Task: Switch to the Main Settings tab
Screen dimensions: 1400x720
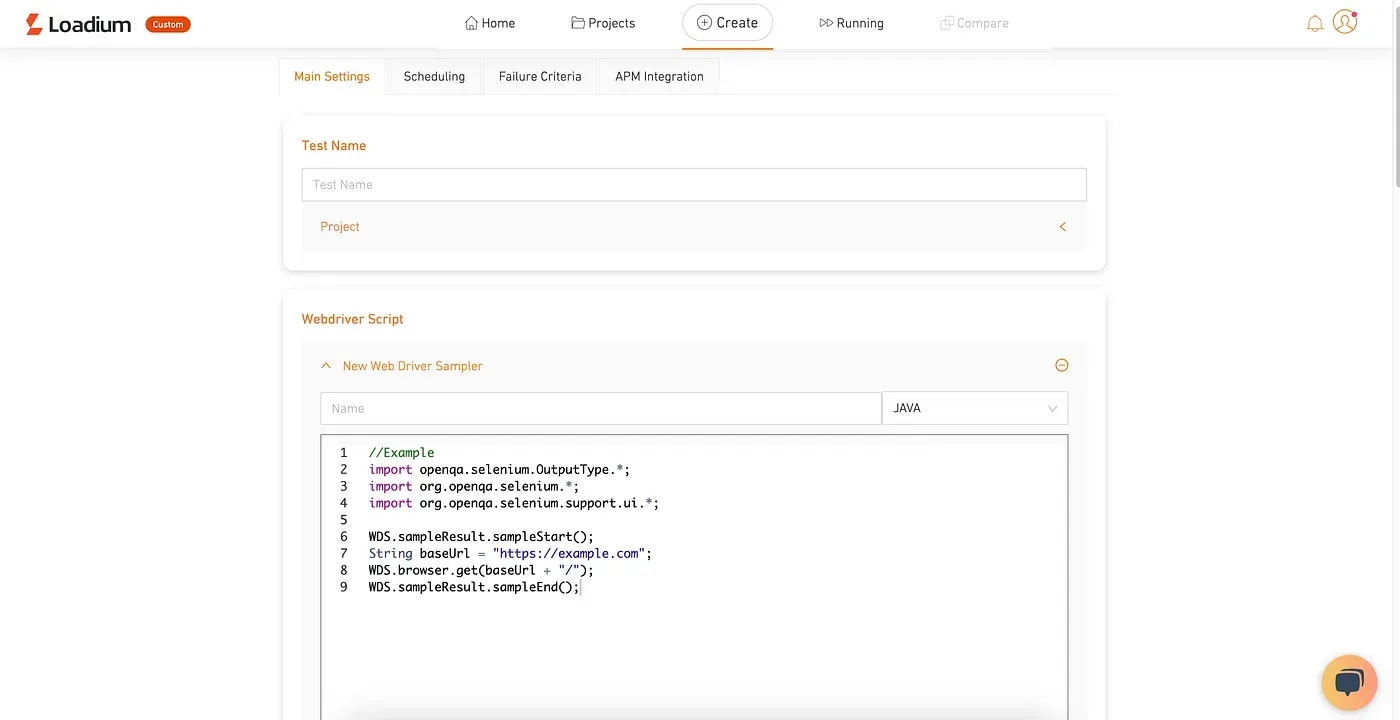Action: [x=332, y=77]
